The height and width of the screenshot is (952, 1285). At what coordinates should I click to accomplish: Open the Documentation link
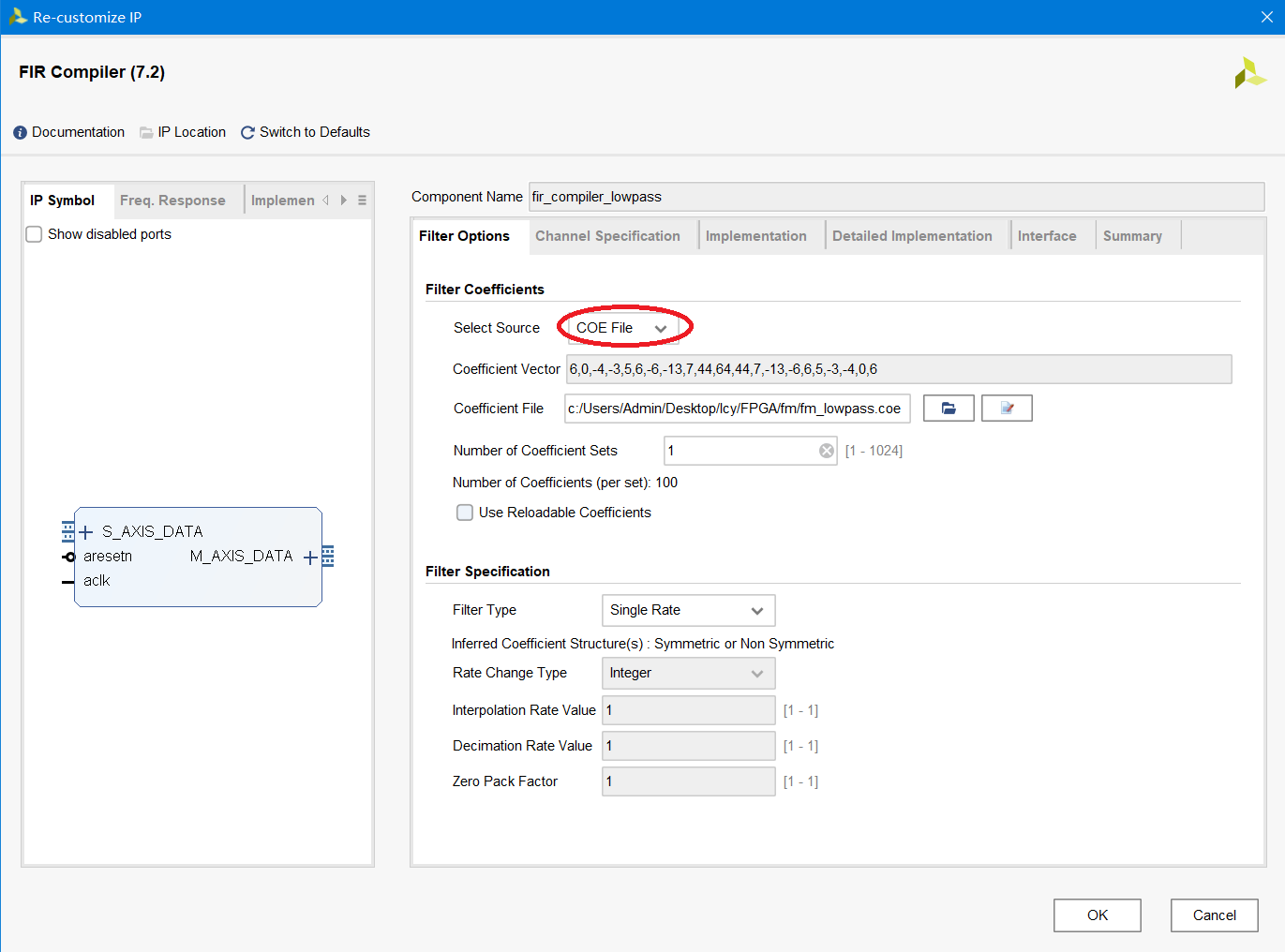pyautogui.click(x=78, y=132)
